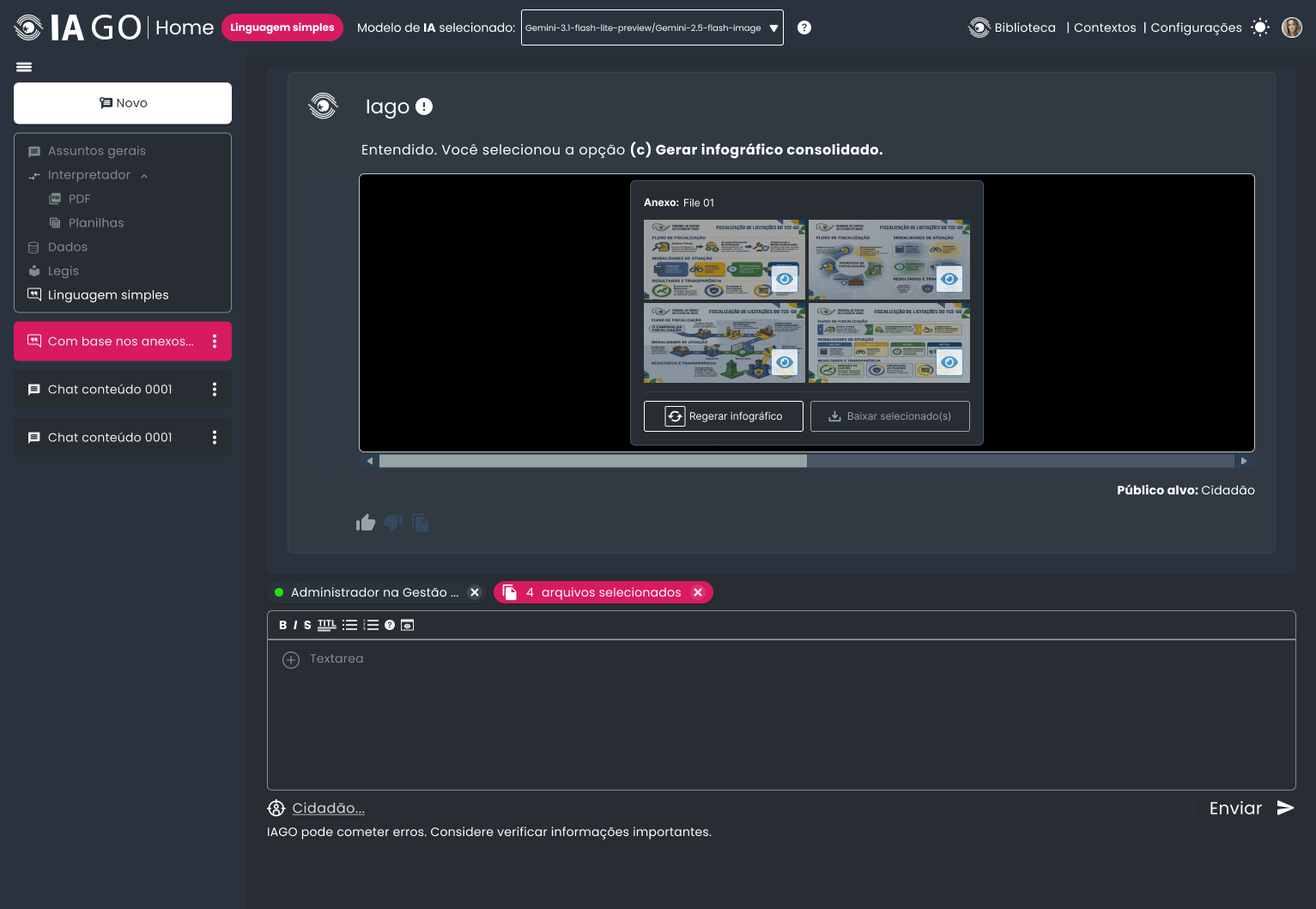Click the Regerar infográfico button

(724, 416)
